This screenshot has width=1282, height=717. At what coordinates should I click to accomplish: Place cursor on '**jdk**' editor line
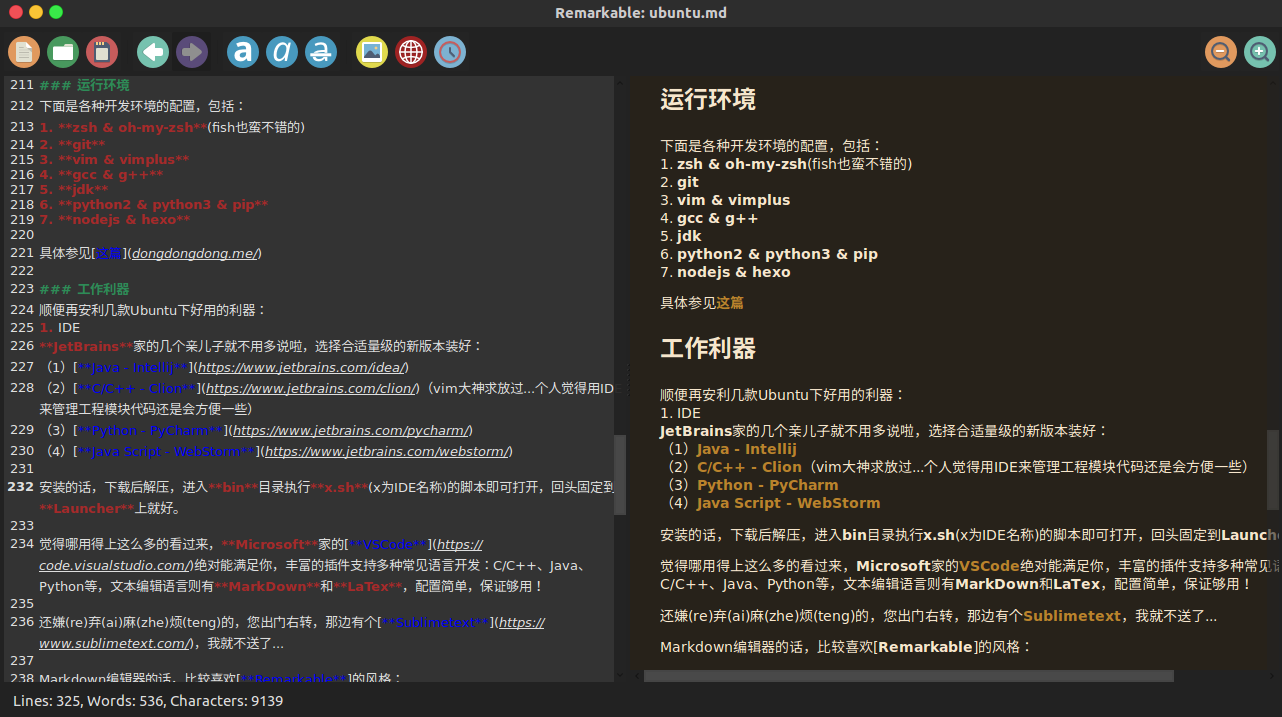[x=74, y=190]
